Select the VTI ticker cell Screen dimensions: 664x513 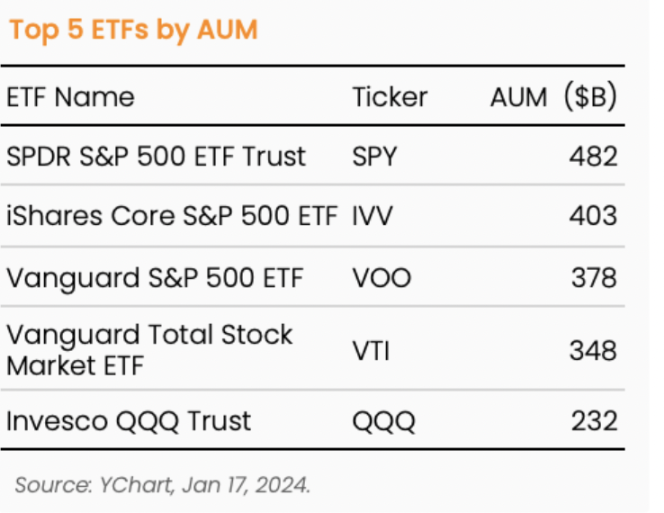point(371,351)
